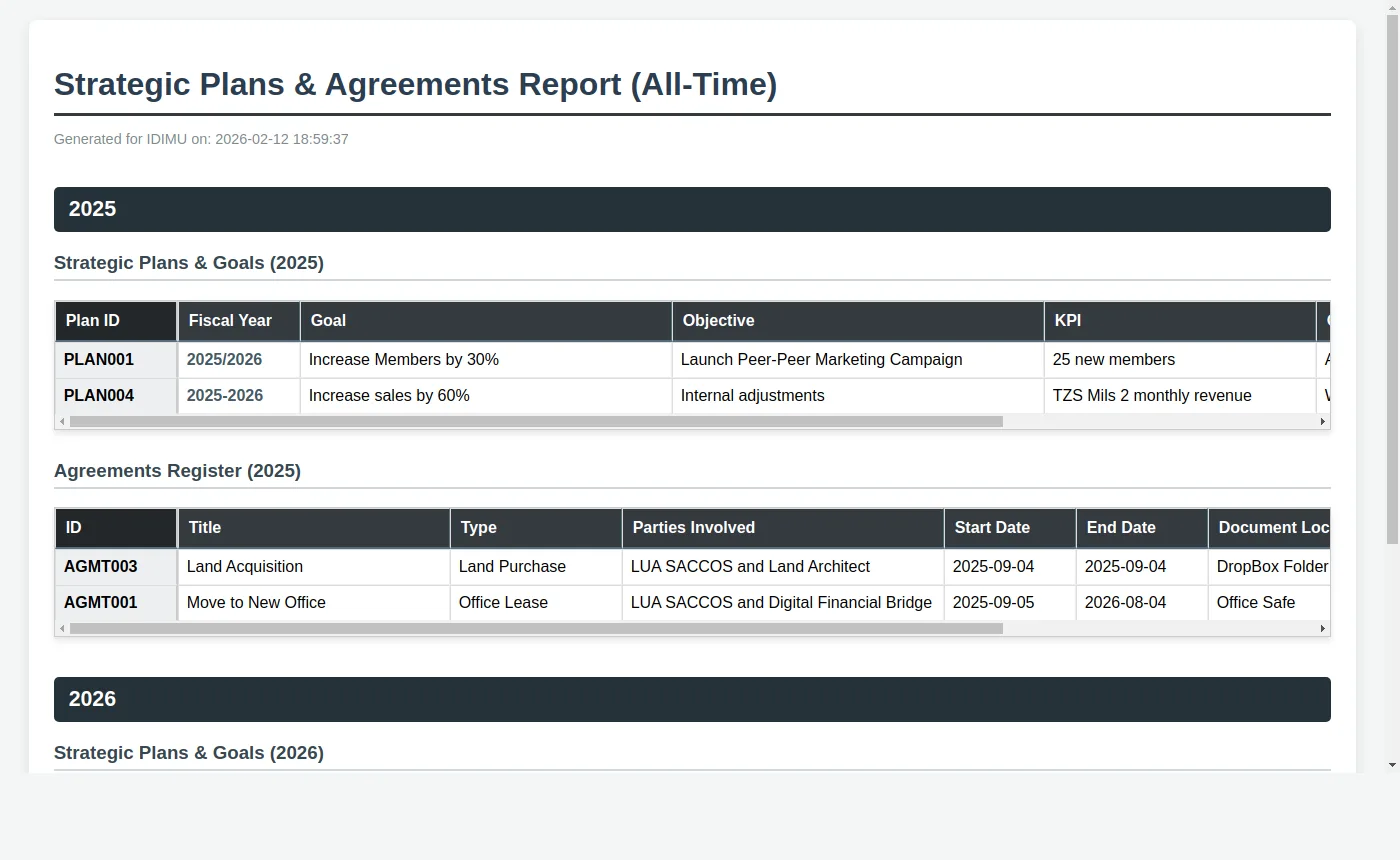
Task: Click the plans table scroll-right arrow
Action: coord(1323,422)
